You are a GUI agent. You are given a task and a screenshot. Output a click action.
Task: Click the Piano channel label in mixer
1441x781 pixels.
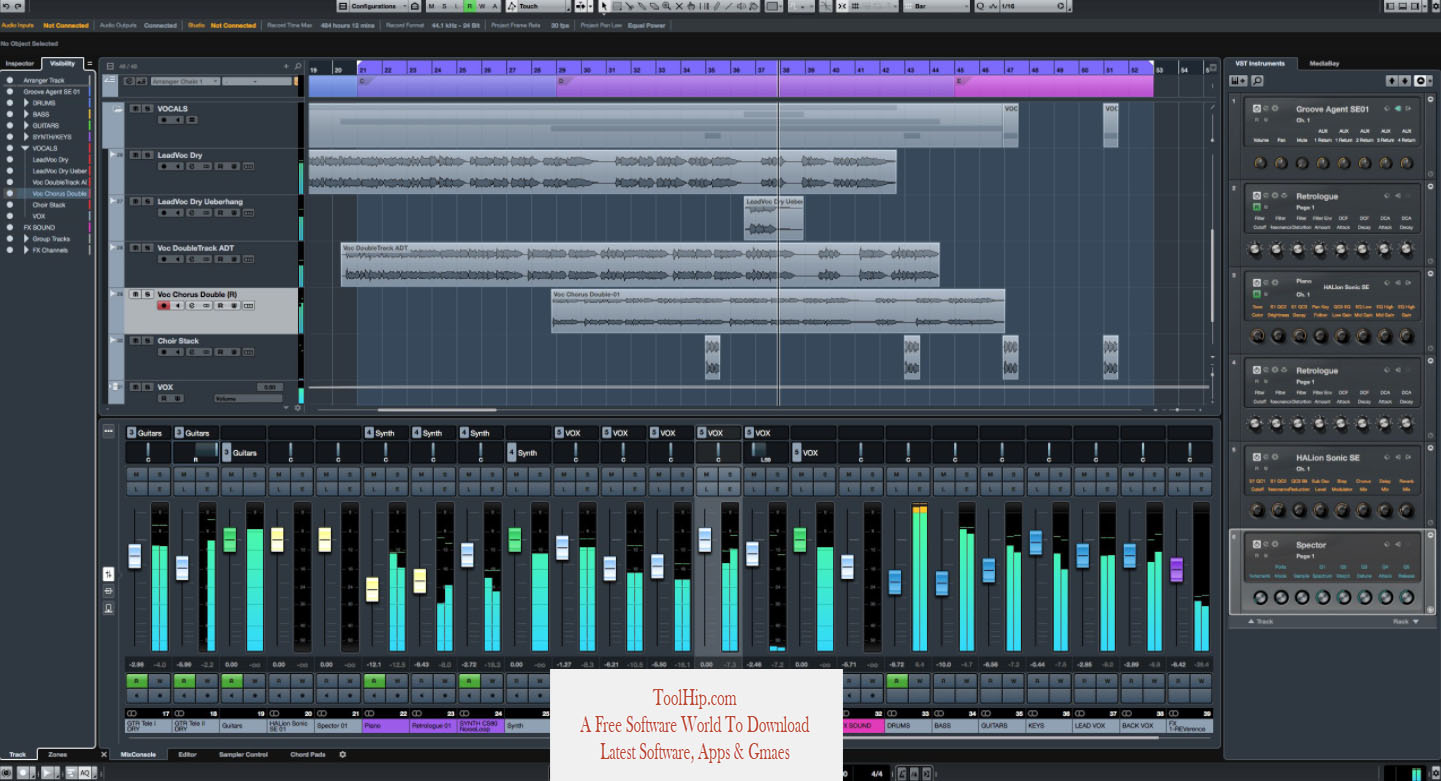tap(385, 725)
